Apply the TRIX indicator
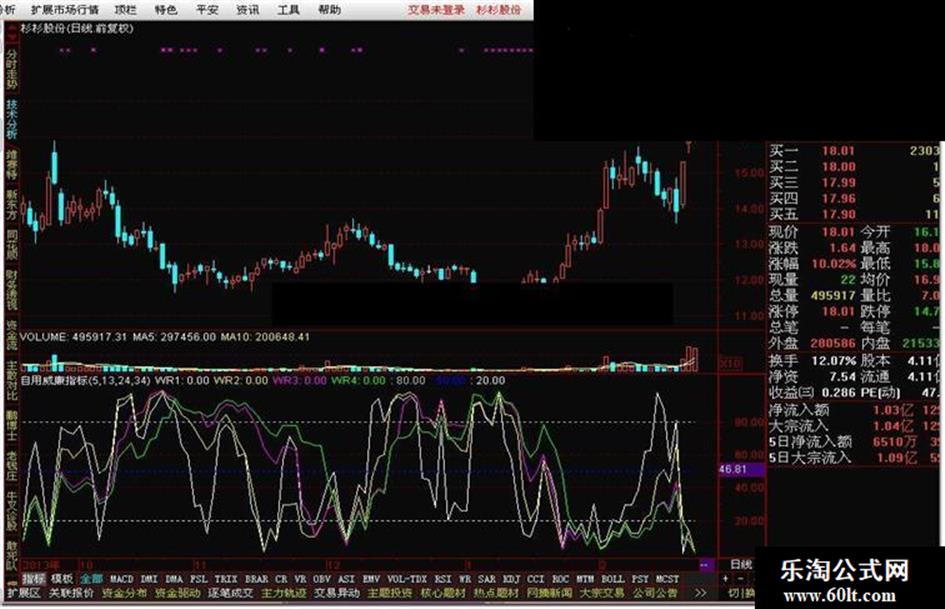This screenshot has width=945, height=609. pyautogui.click(x=226, y=579)
